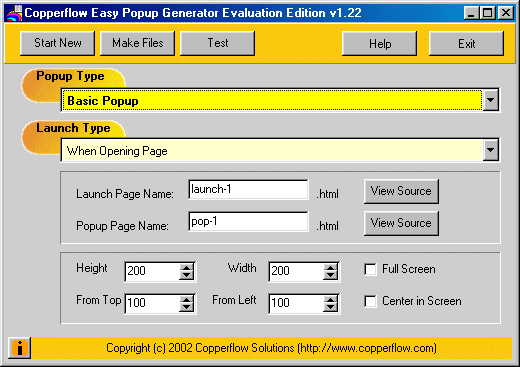
Task: Close the Copperflow window
Action: [x=506, y=13]
